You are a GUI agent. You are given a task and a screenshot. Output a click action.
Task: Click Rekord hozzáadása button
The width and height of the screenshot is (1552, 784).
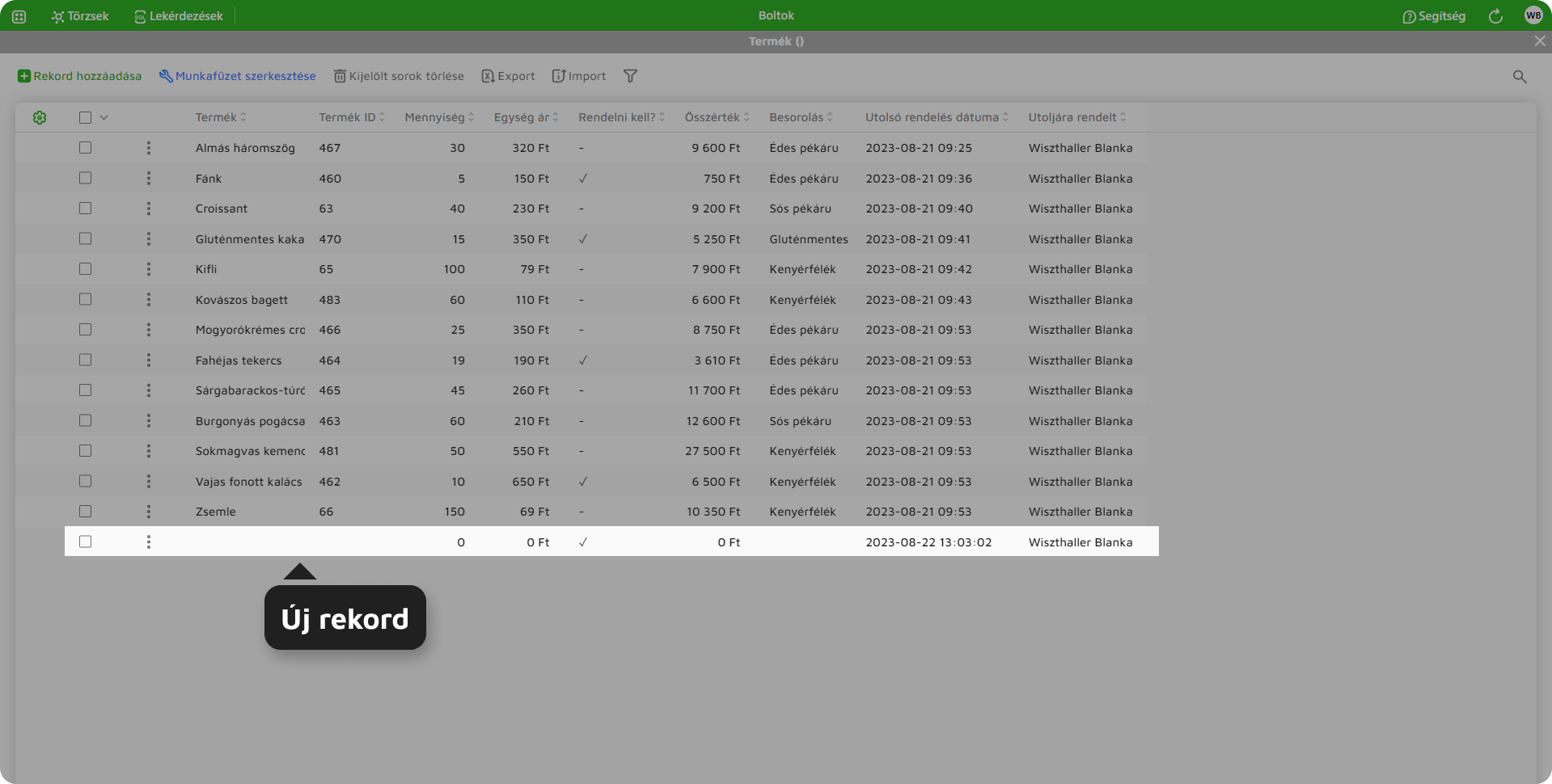[x=80, y=76]
